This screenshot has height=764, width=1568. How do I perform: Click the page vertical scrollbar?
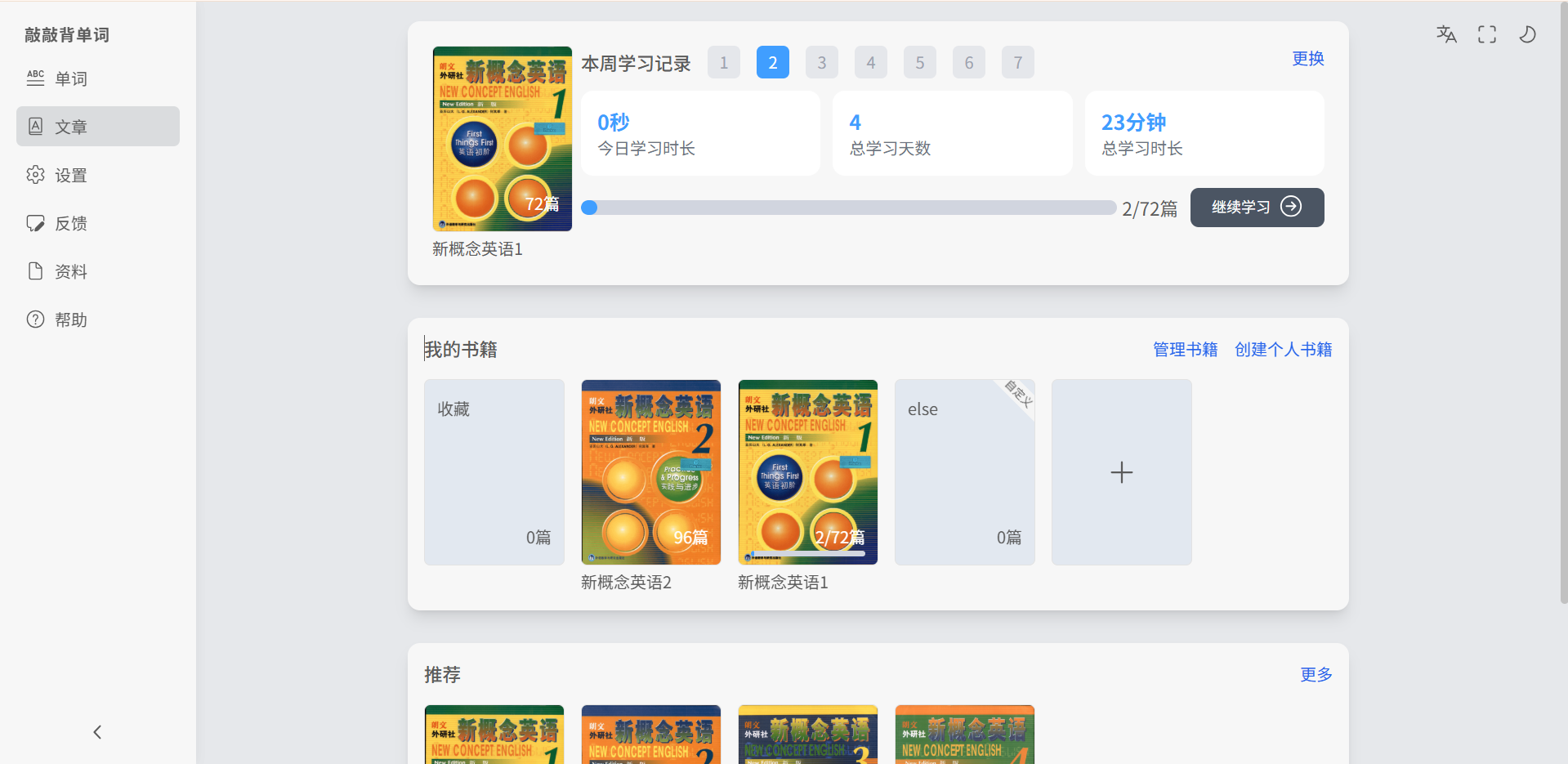coord(1564,302)
